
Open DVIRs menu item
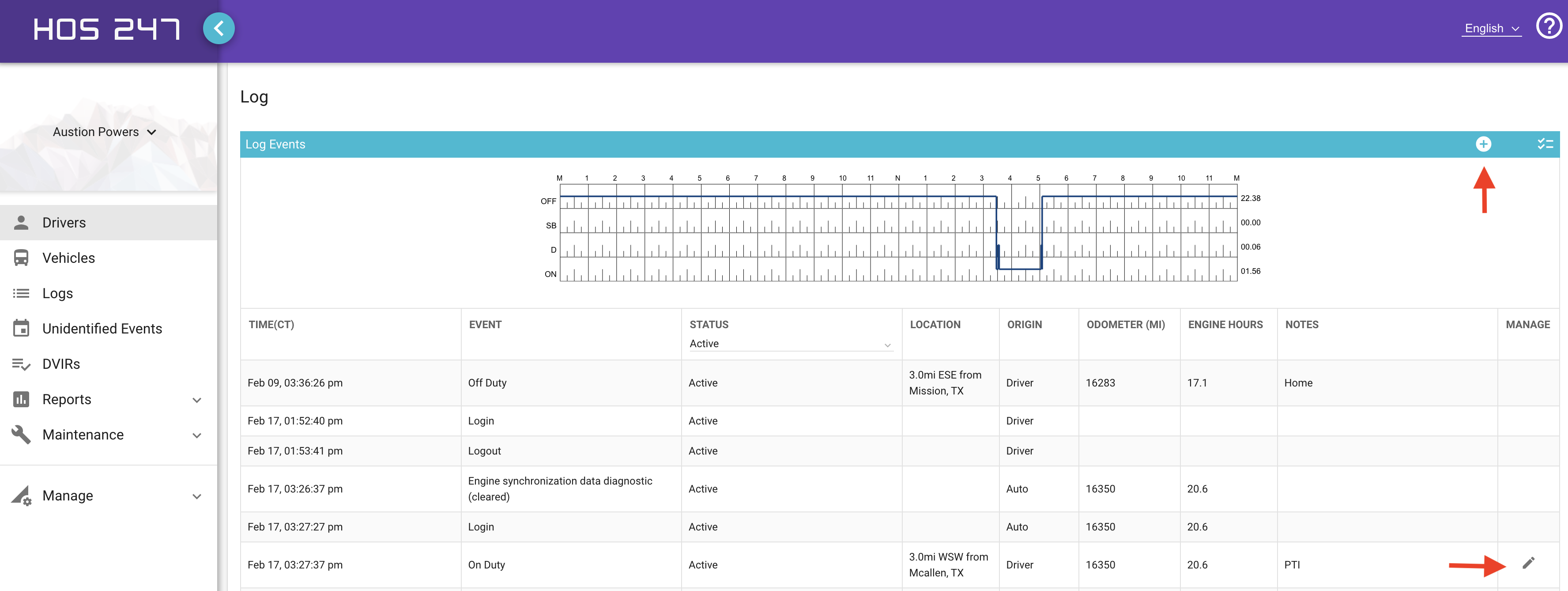coord(108,364)
